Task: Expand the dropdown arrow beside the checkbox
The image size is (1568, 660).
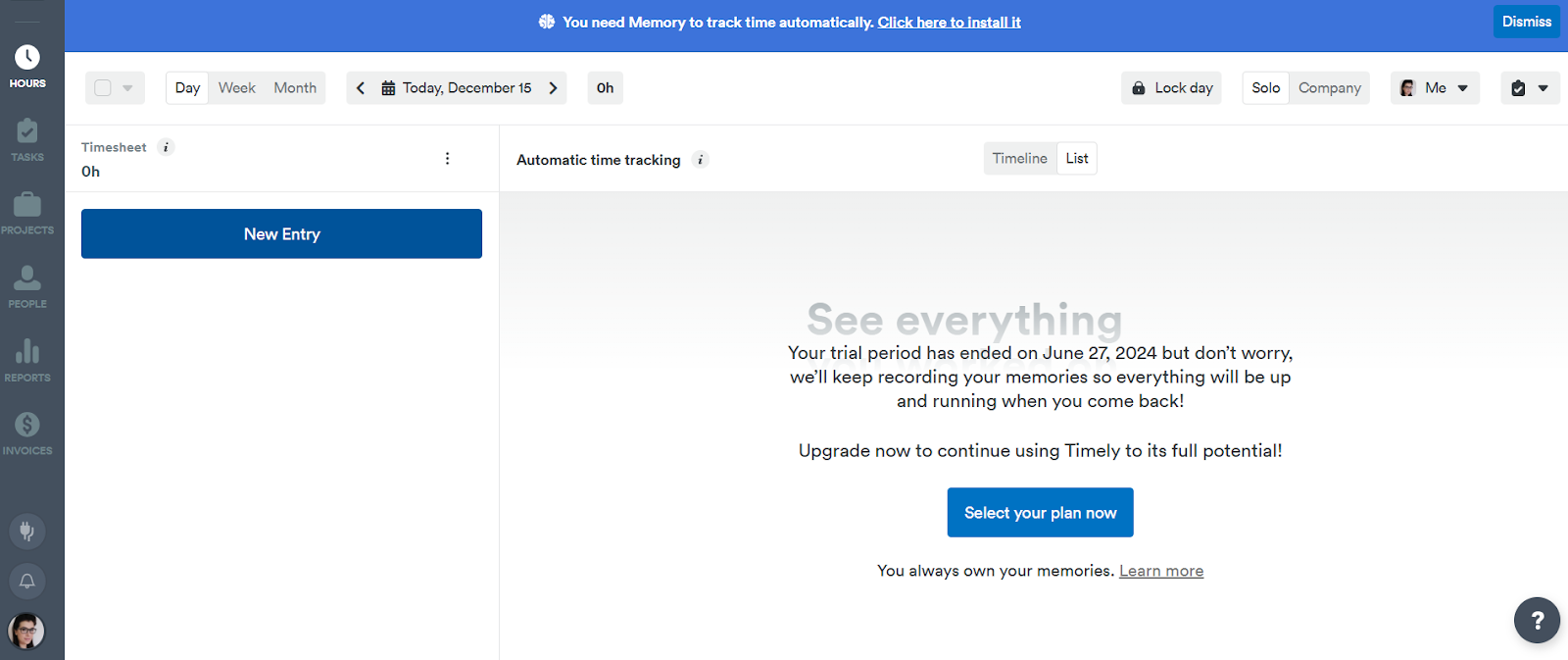Action: point(127,88)
